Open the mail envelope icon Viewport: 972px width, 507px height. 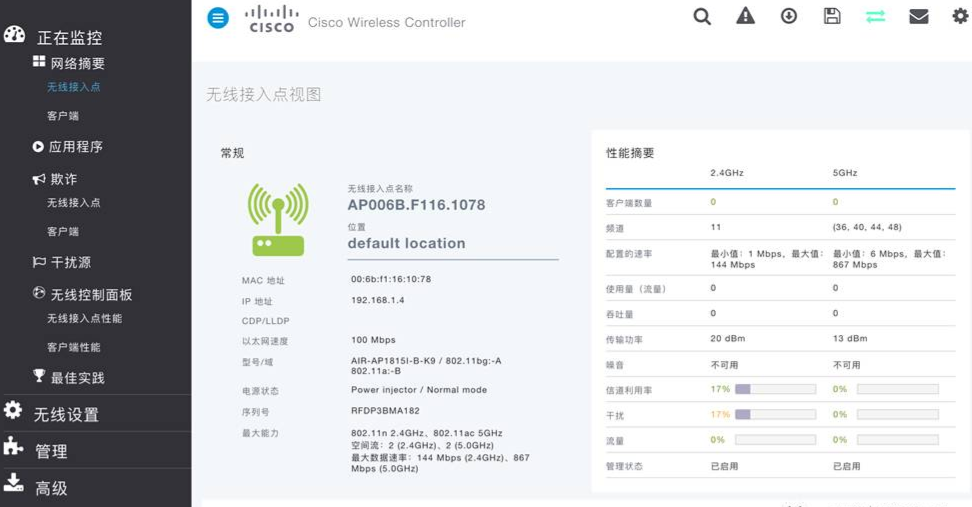coord(918,16)
